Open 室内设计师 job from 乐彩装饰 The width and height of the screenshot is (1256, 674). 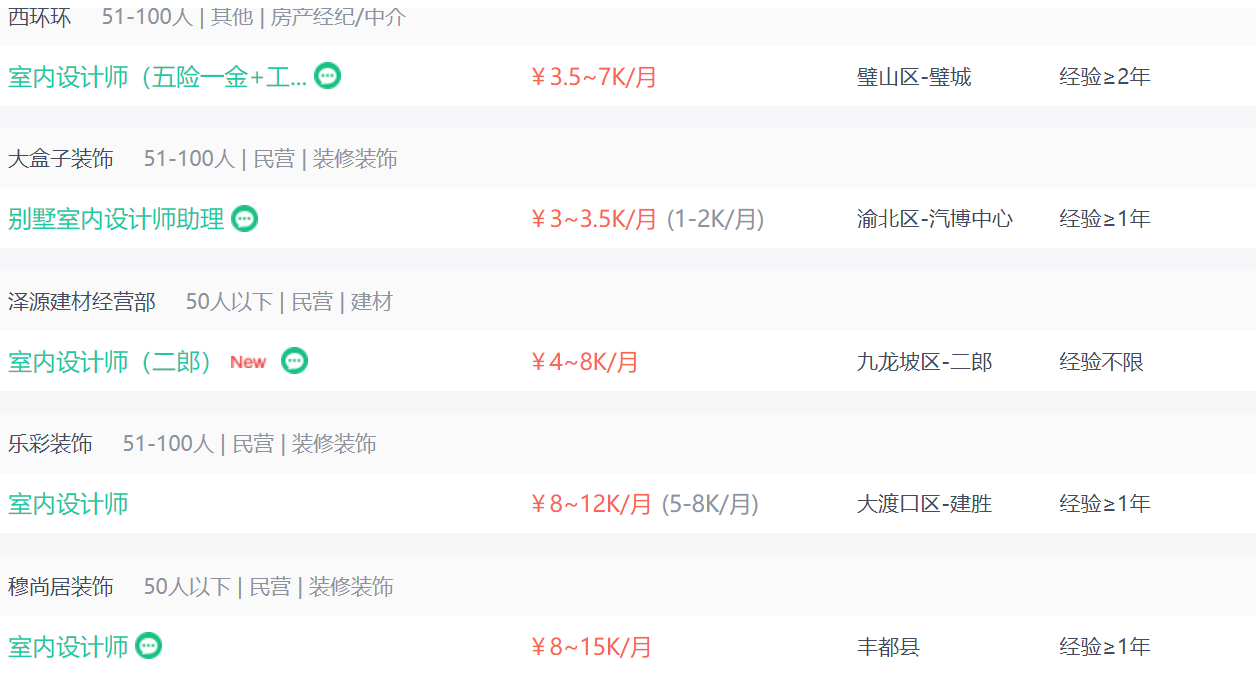[x=68, y=504]
